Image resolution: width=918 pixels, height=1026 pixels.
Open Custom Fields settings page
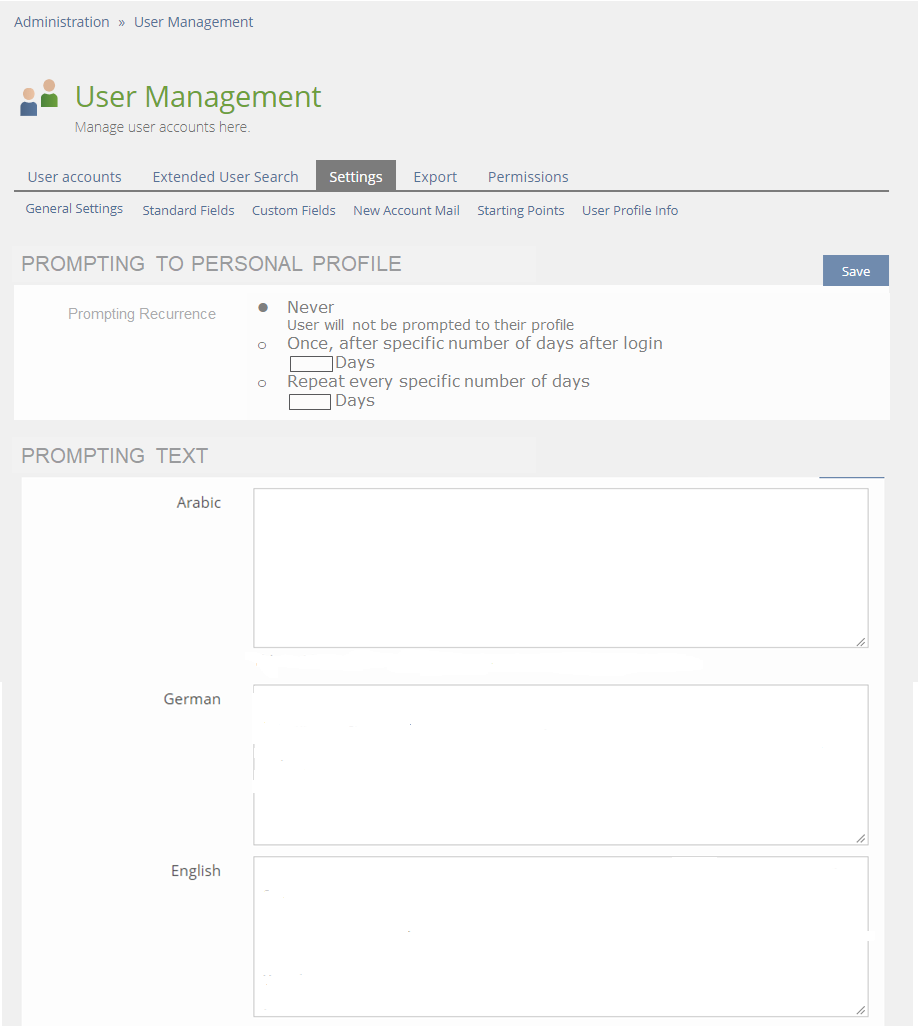pos(293,210)
